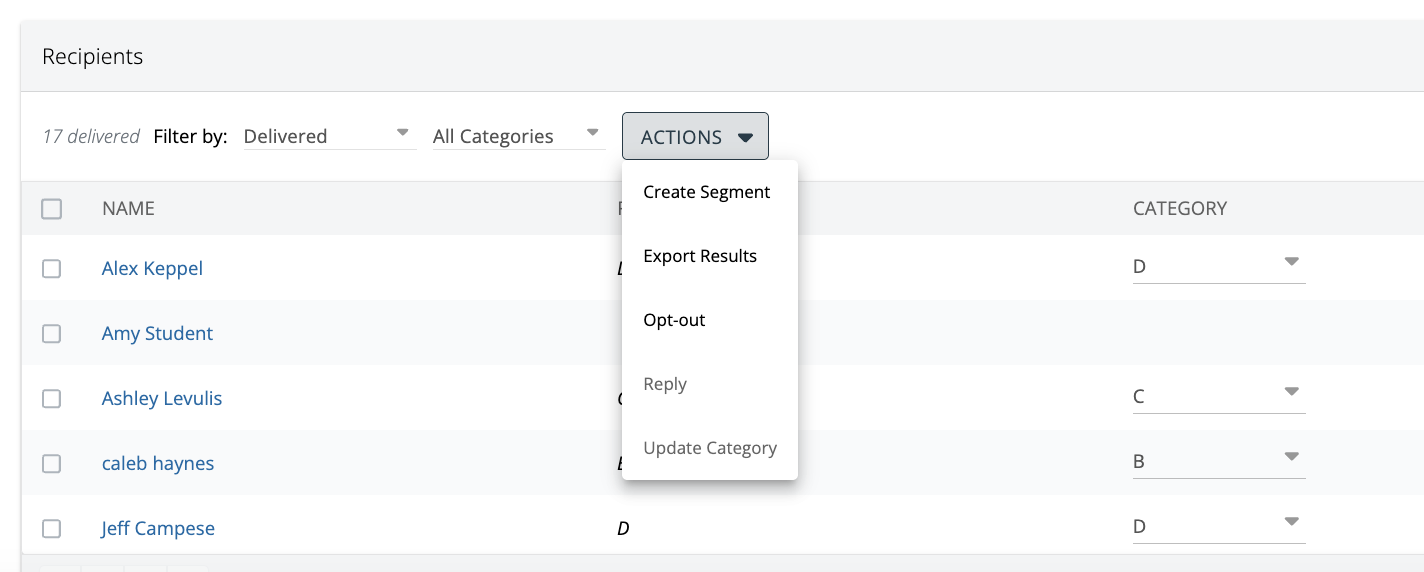Expand the All Categories filter
This screenshot has height=572, width=1424.
[516, 136]
